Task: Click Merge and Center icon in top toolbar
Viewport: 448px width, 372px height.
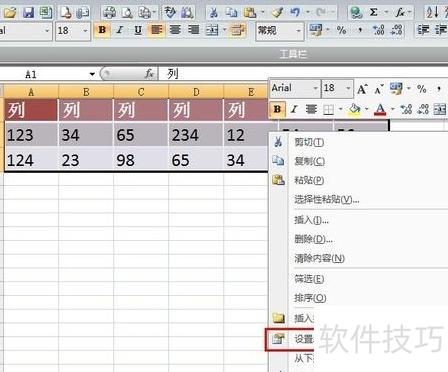Action: pos(212,30)
